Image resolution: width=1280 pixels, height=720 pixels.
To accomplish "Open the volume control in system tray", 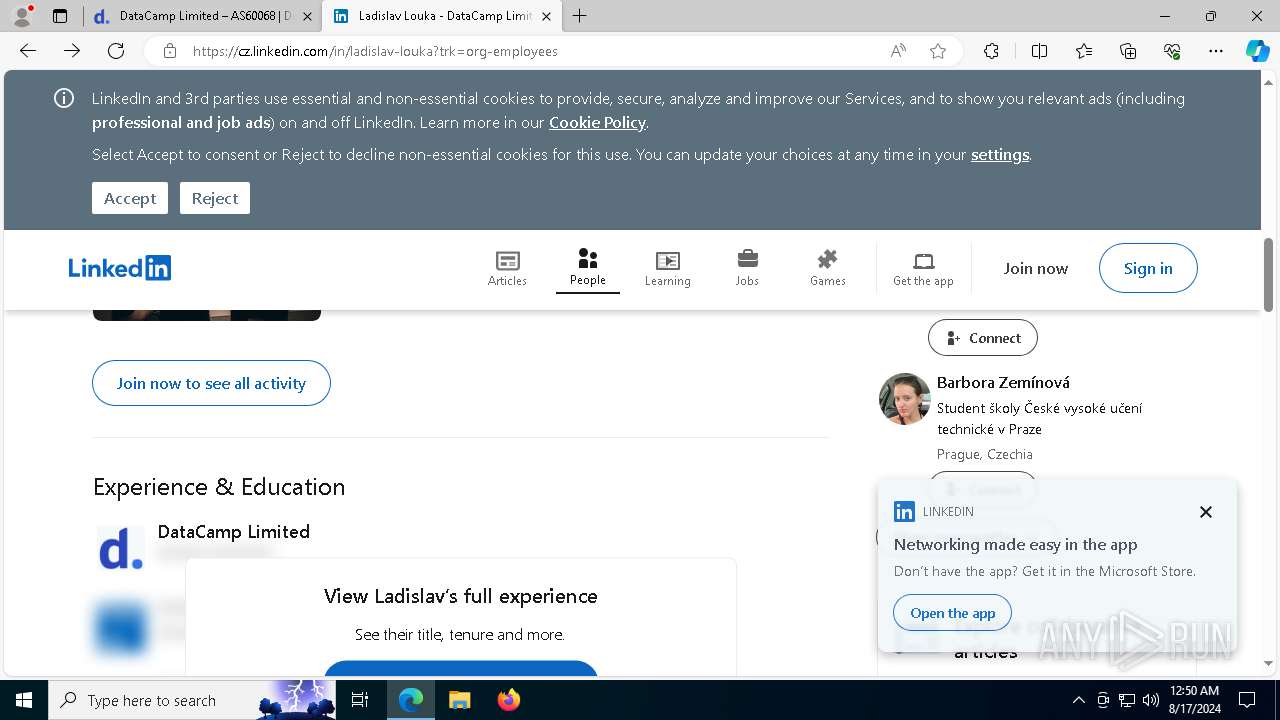I will click(x=1151, y=700).
